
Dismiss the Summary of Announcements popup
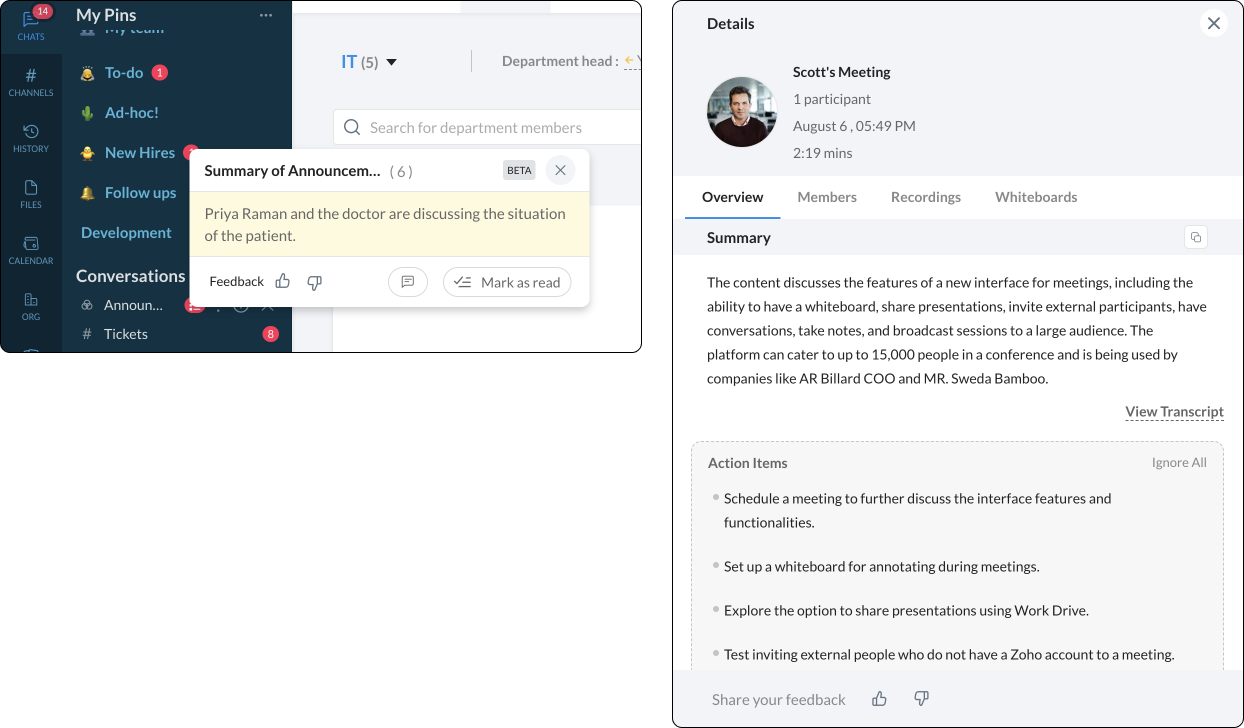tap(560, 170)
